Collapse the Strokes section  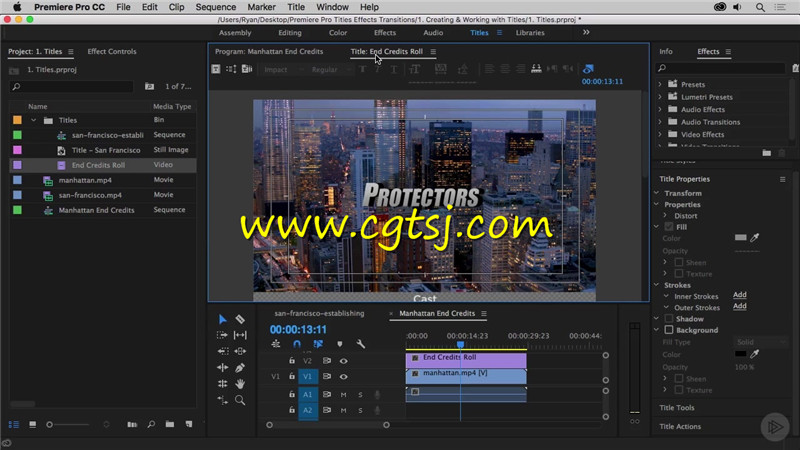(657, 285)
